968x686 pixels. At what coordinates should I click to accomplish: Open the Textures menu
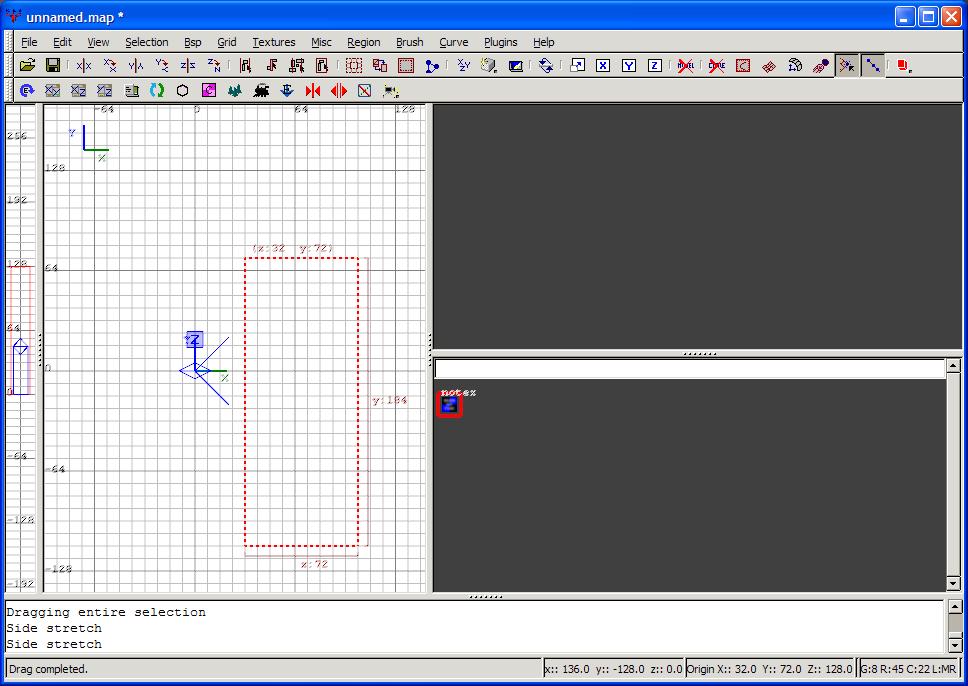coord(273,42)
